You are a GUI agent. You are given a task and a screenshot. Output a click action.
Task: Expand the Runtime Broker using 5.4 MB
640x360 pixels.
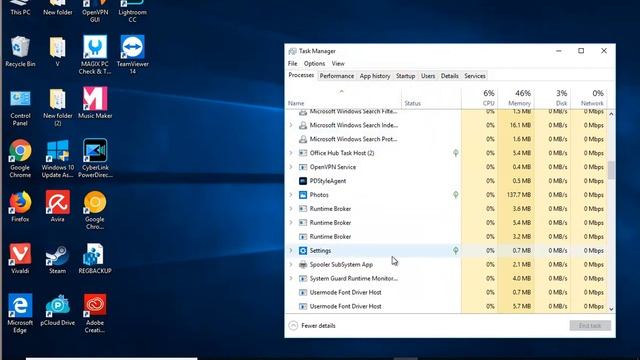click(291, 223)
